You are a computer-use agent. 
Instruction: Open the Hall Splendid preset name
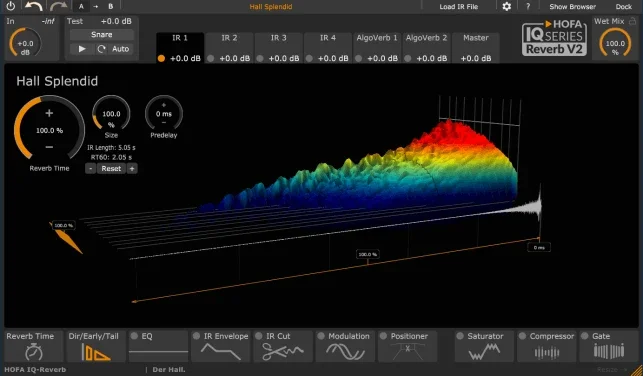pyautogui.click(x=271, y=7)
